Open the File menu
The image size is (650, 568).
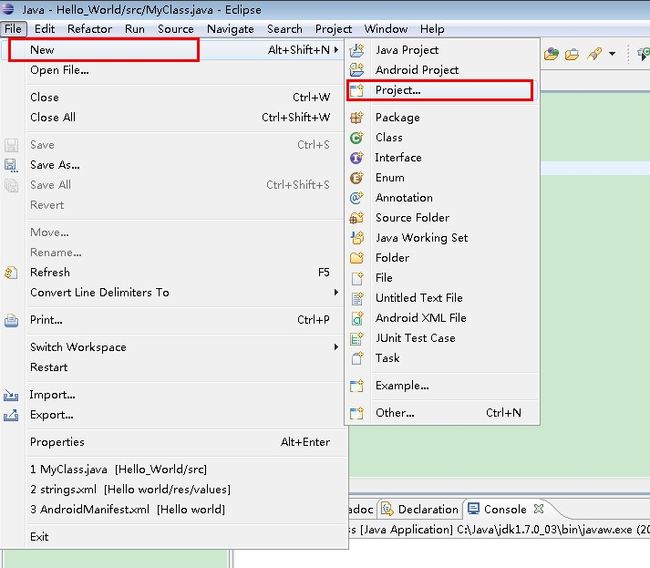(x=13, y=29)
